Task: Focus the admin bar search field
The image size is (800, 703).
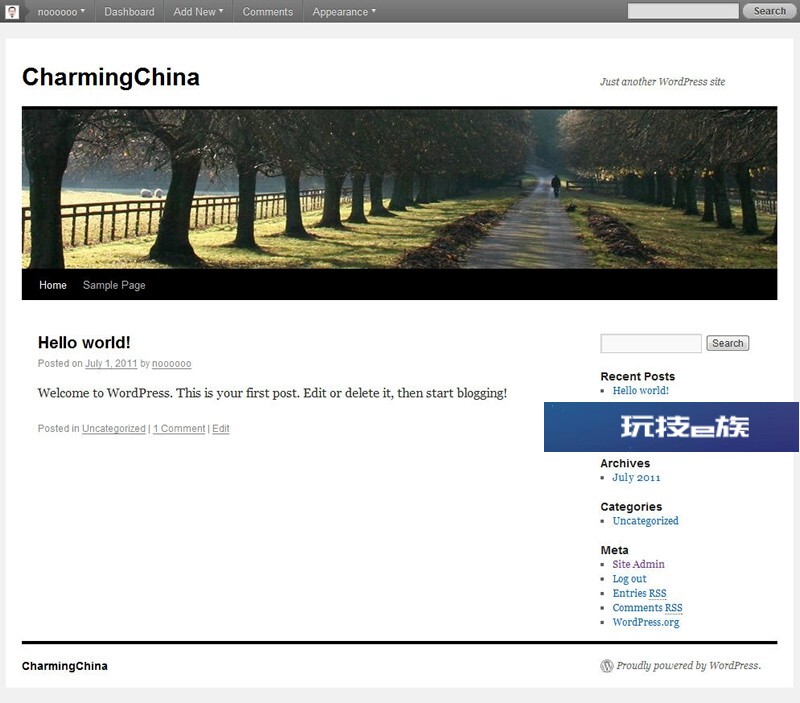Action: 683,11
